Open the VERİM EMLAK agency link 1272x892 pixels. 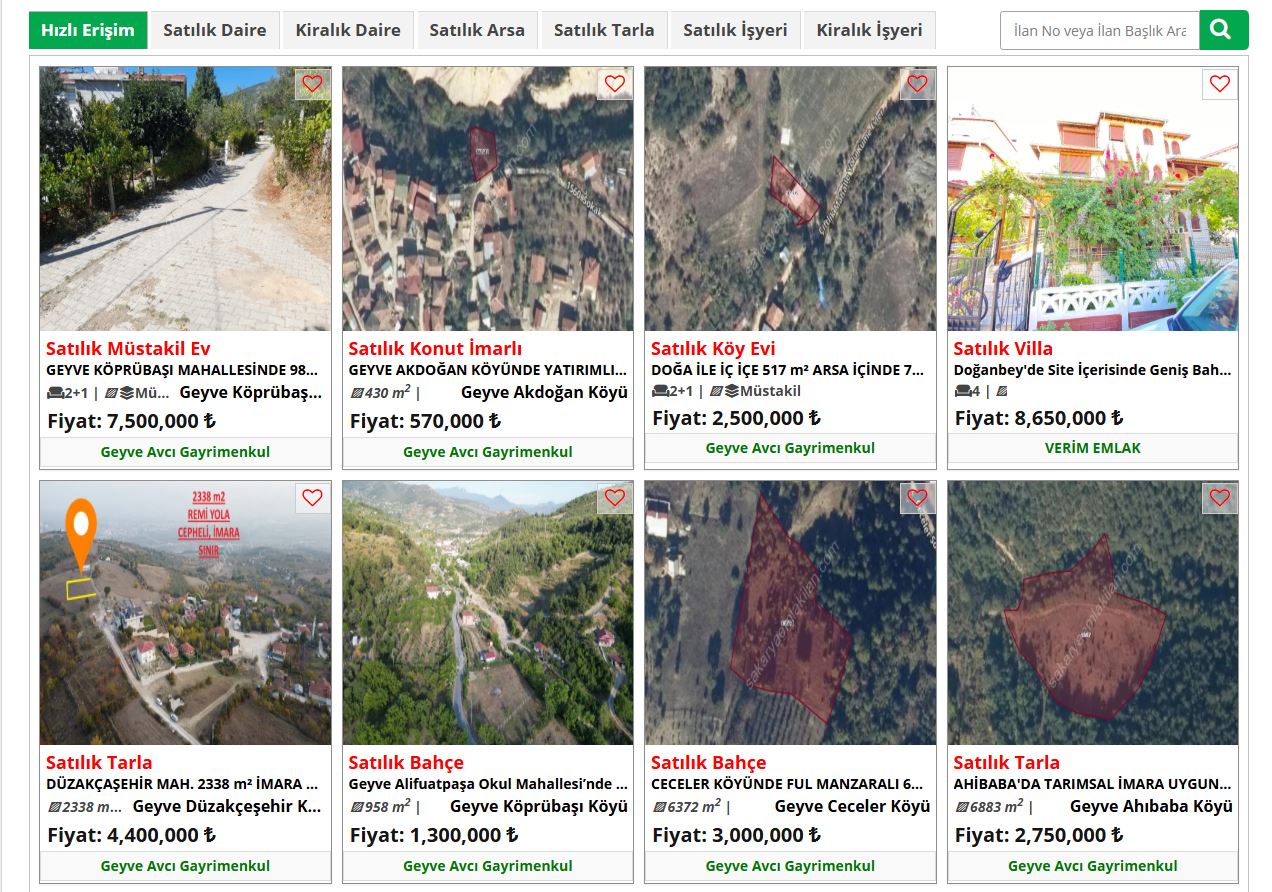(1092, 448)
